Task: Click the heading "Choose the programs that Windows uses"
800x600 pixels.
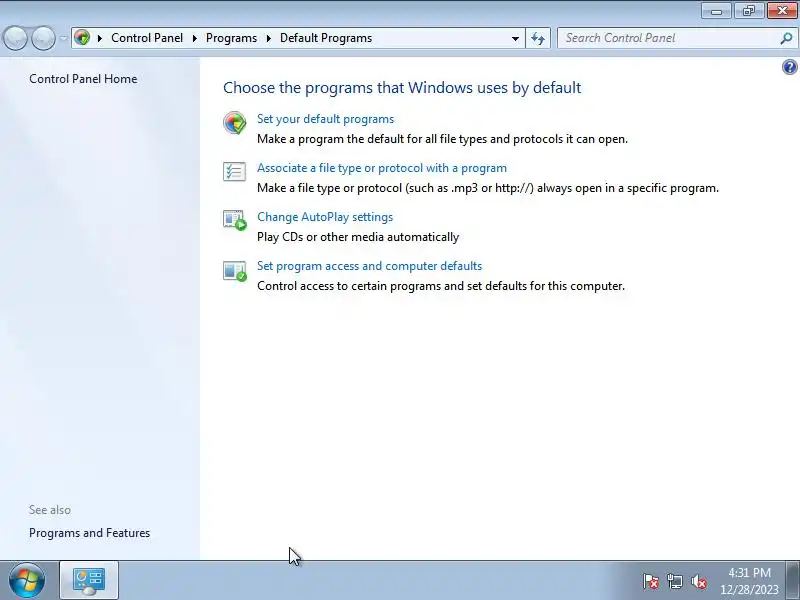Action: (402, 88)
